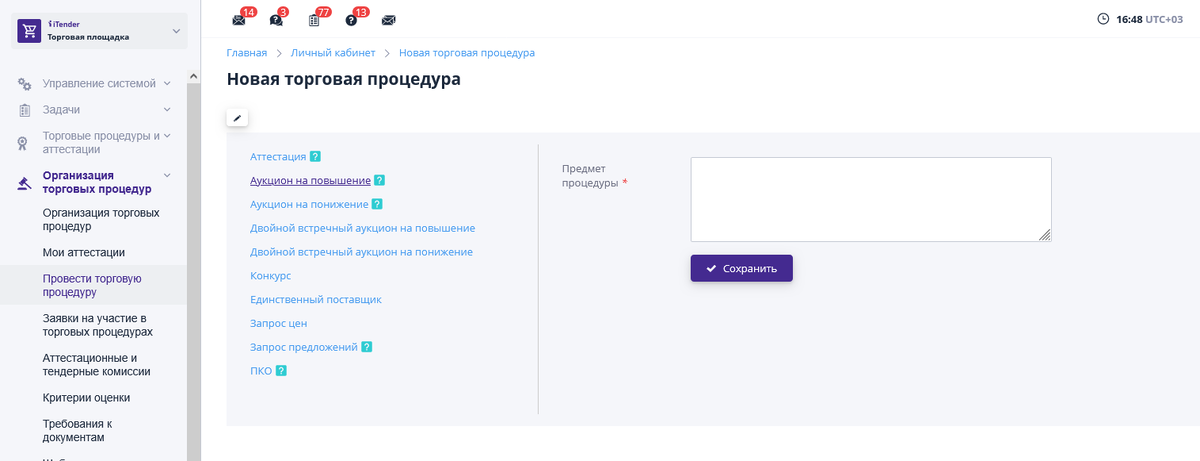The width and height of the screenshot is (1200, 461).
Task: Open Заявки на участие в торговых процедурах
Action: tap(98, 325)
